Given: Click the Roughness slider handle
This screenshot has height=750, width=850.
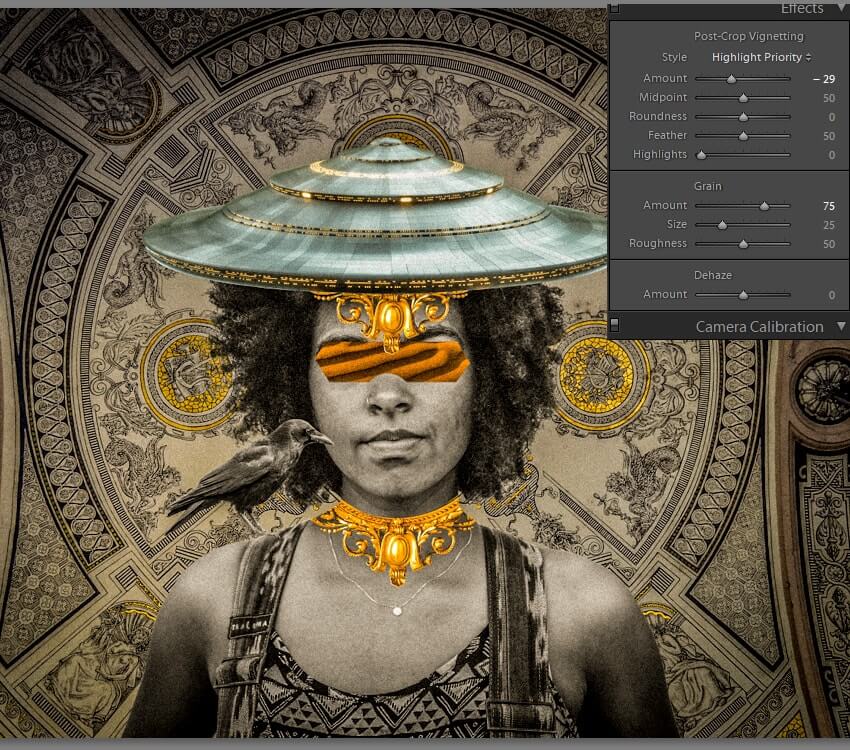Looking at the screenshot, I should (743, 244).
